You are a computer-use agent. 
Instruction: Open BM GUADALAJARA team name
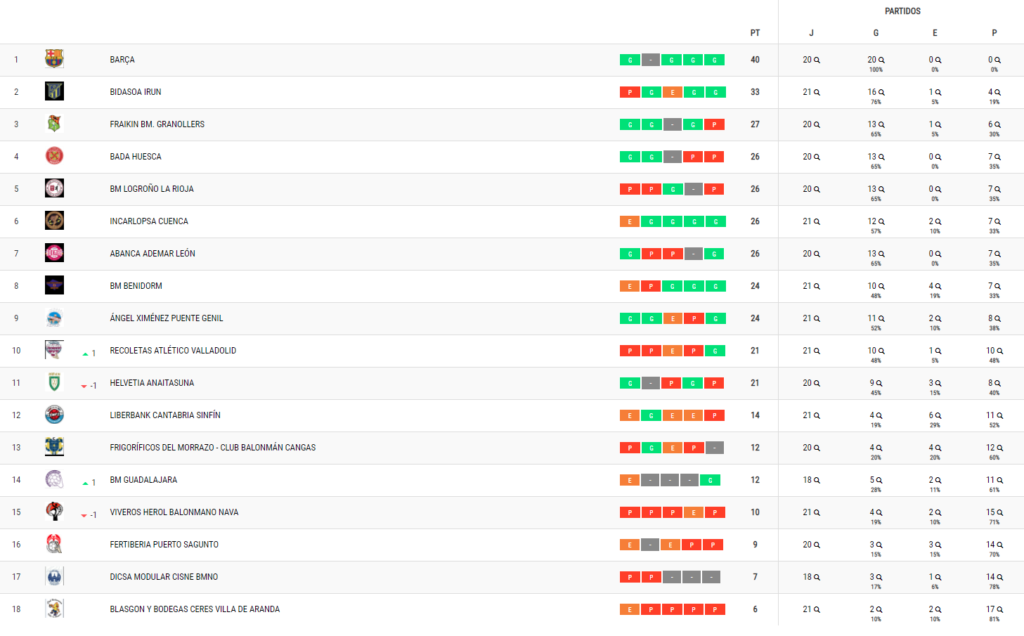(x=143, y=480)
